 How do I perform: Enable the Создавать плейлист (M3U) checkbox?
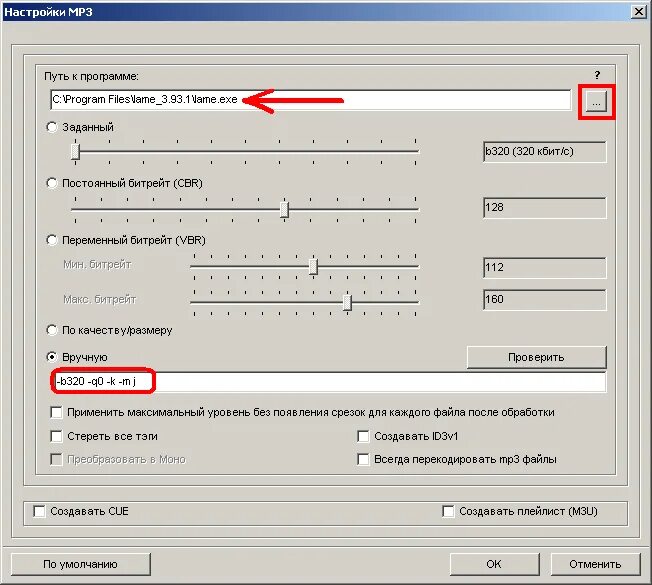tap(448, 511)
